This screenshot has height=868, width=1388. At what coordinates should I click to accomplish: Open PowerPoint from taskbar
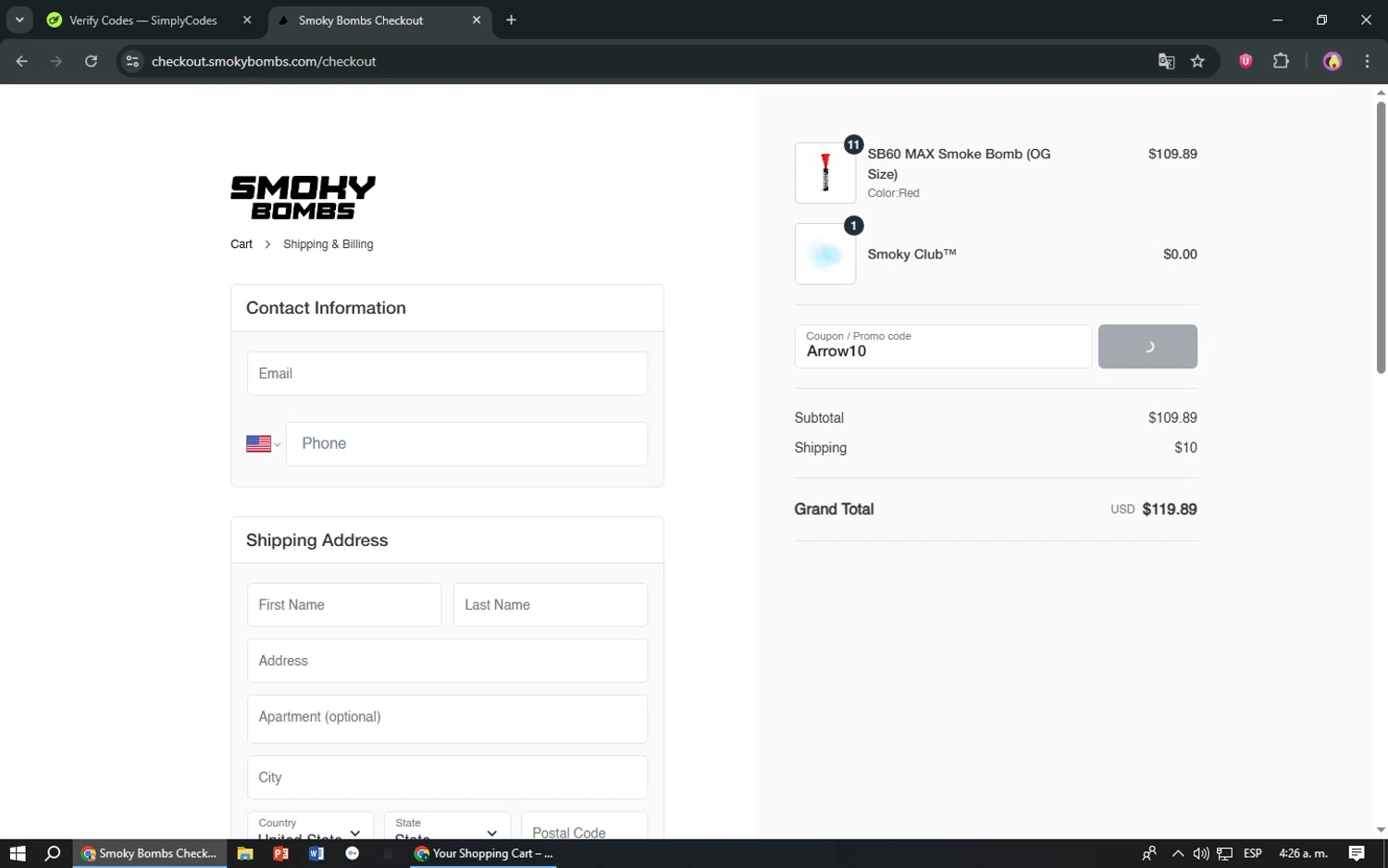tap(281, 853)
